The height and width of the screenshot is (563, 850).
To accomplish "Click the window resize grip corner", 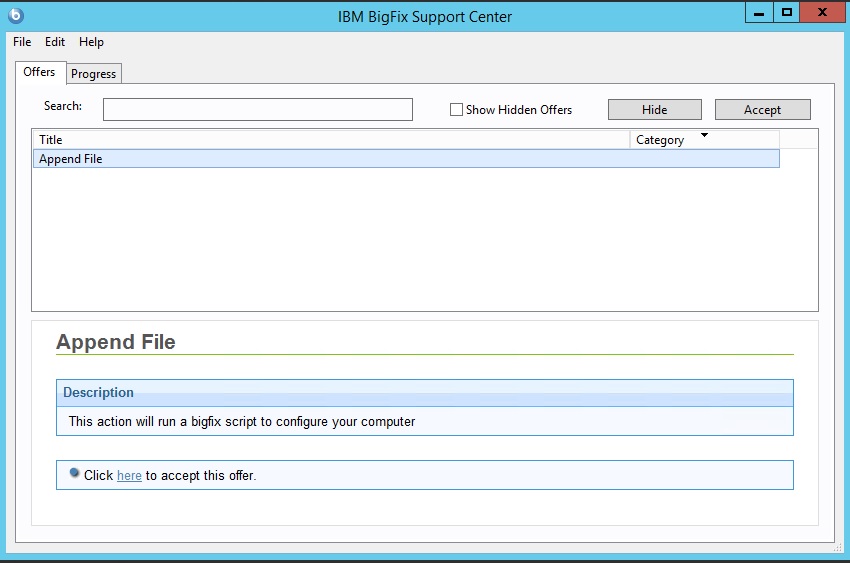I will [838, 548].
